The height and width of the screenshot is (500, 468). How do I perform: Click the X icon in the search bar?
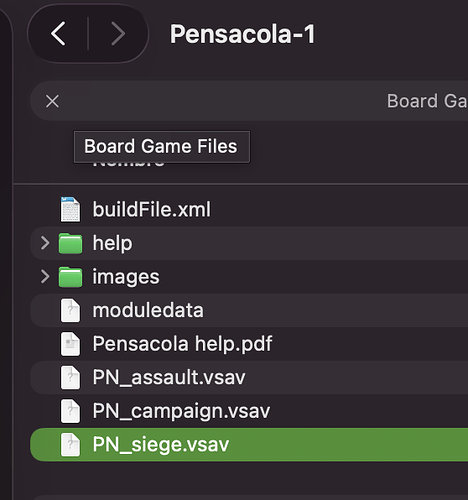pos(52,101)
